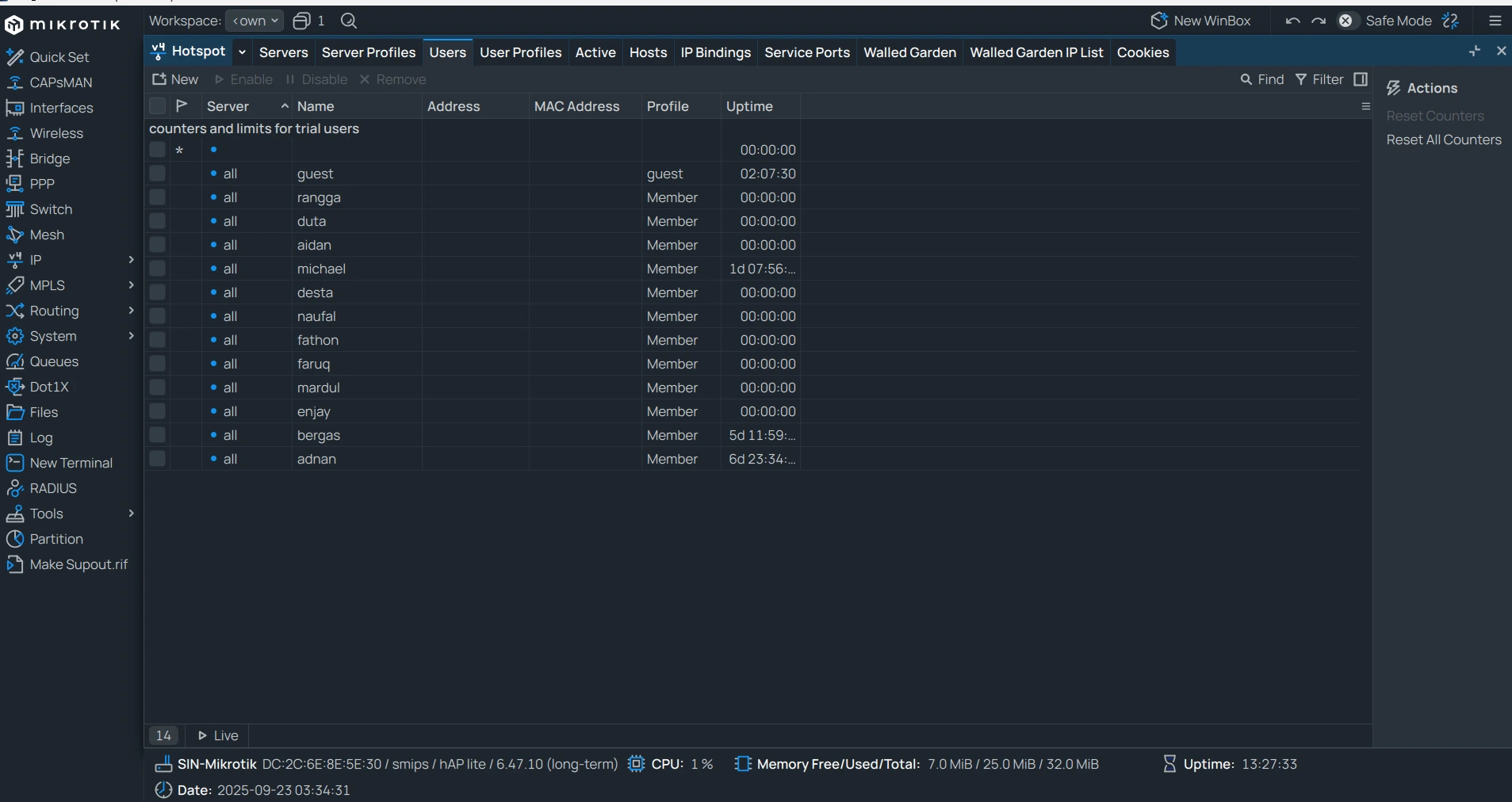Image resolution: width=1512 pixels, height=802 pixels.
Task: Click Reset All Counters action
Action: (1443, 139)
